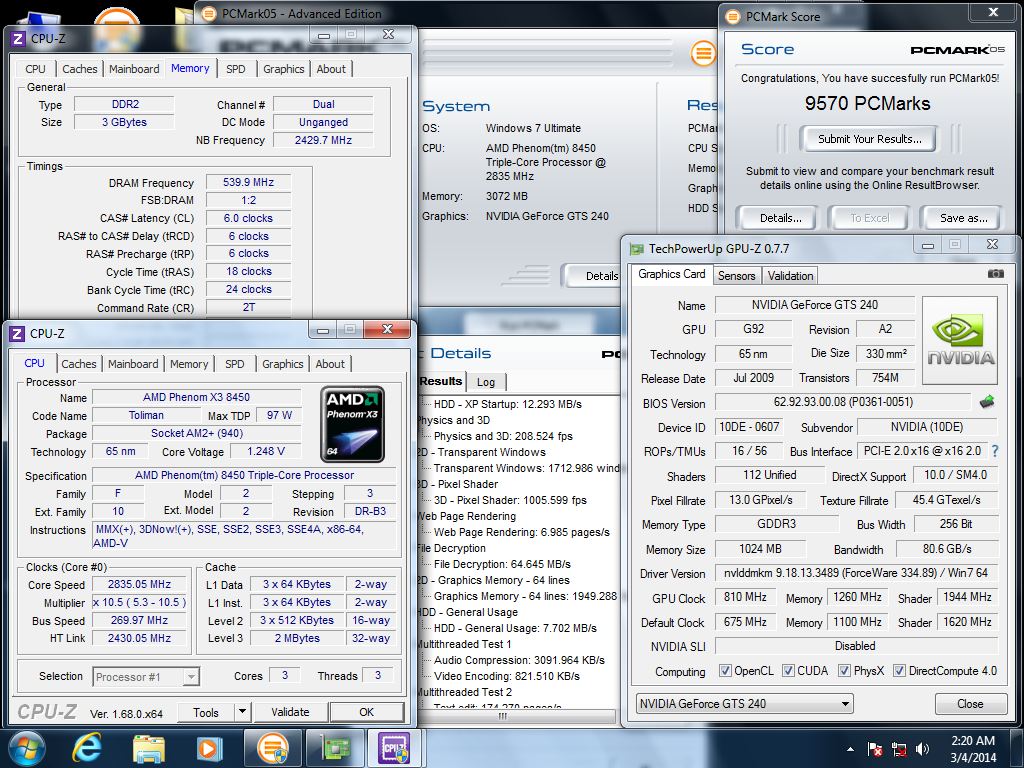Viewport: 1024px width, 768px height.
Task: Open Windows Media Player from taskbar
Action: [x=210, y=748]
